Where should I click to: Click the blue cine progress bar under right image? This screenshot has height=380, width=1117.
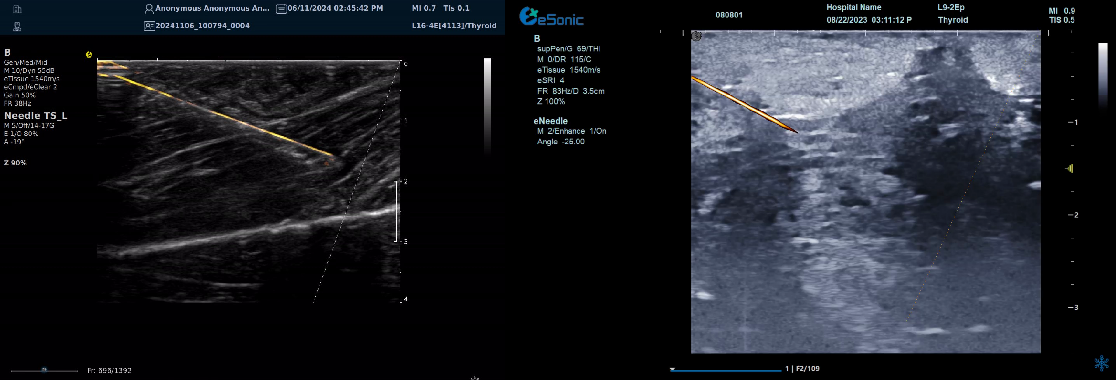click(x=725, y=369)
